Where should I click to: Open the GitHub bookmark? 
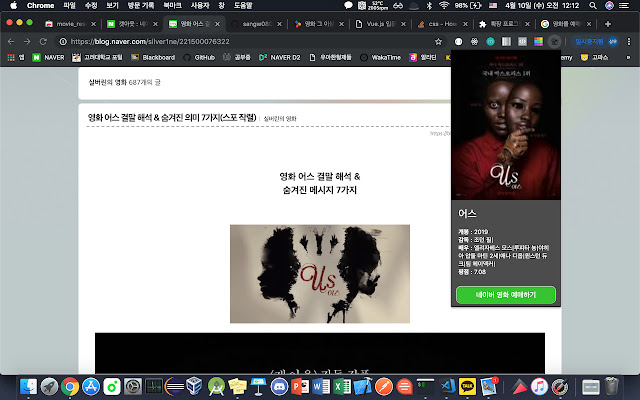coord(199,58)
